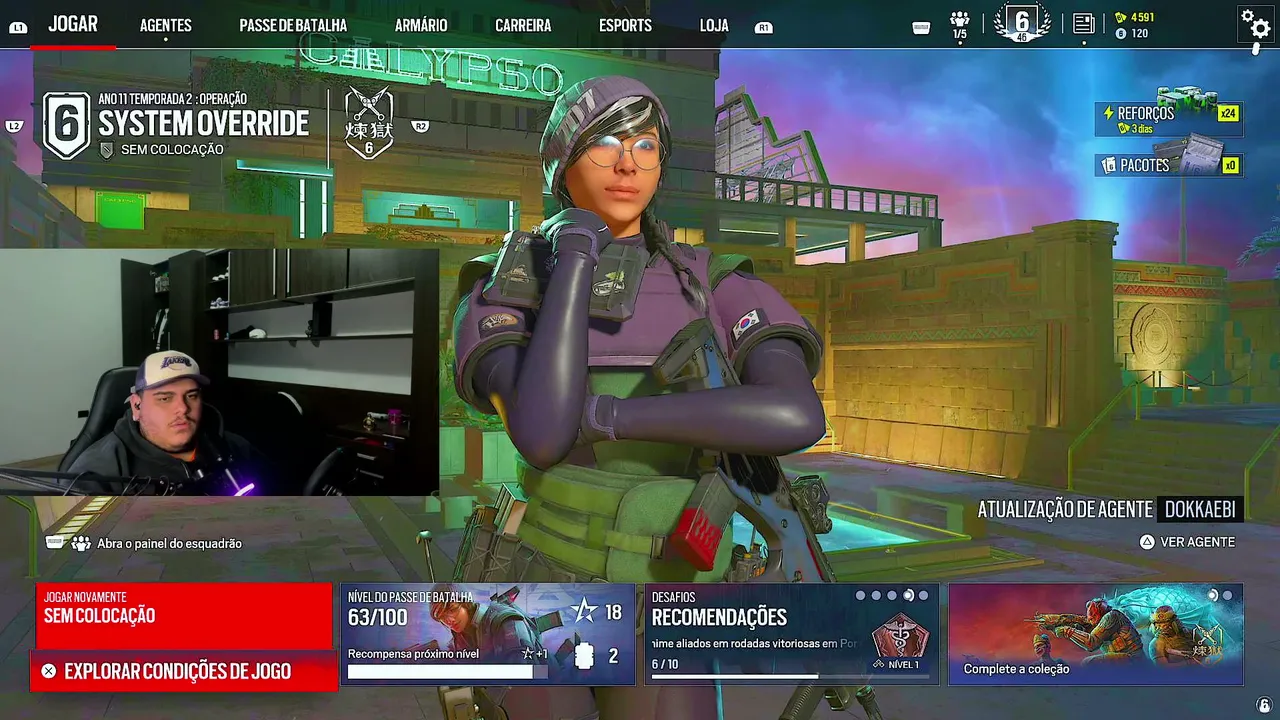Open the news feed icon

[1083, 24]
